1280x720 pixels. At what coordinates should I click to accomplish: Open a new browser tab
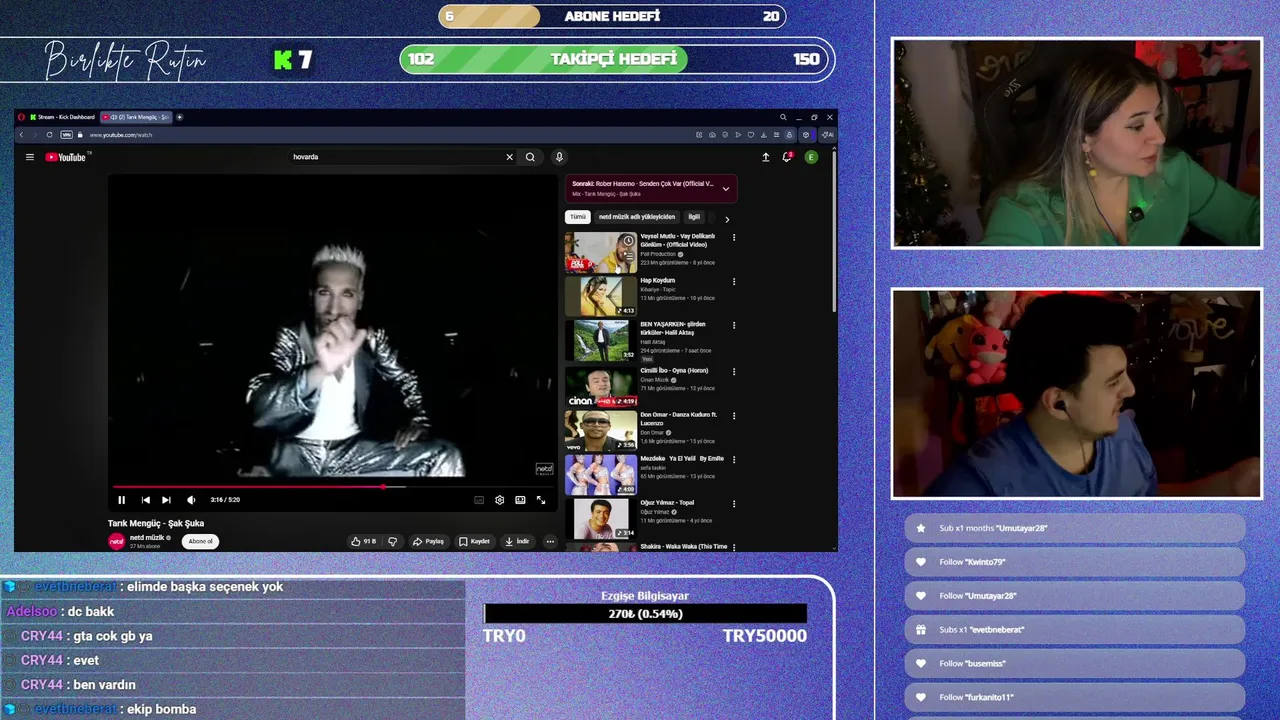(180, 117)
